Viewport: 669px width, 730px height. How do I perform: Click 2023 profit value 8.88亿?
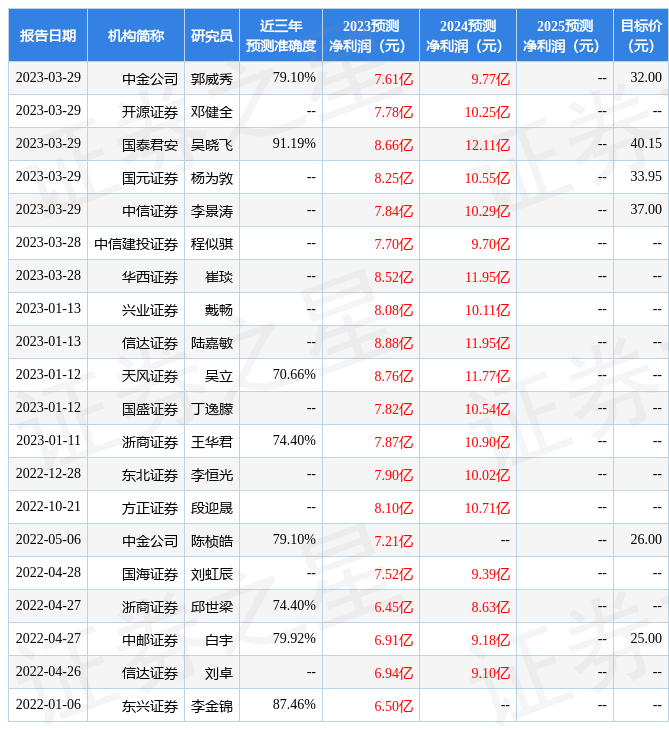[x=394, y=343]
